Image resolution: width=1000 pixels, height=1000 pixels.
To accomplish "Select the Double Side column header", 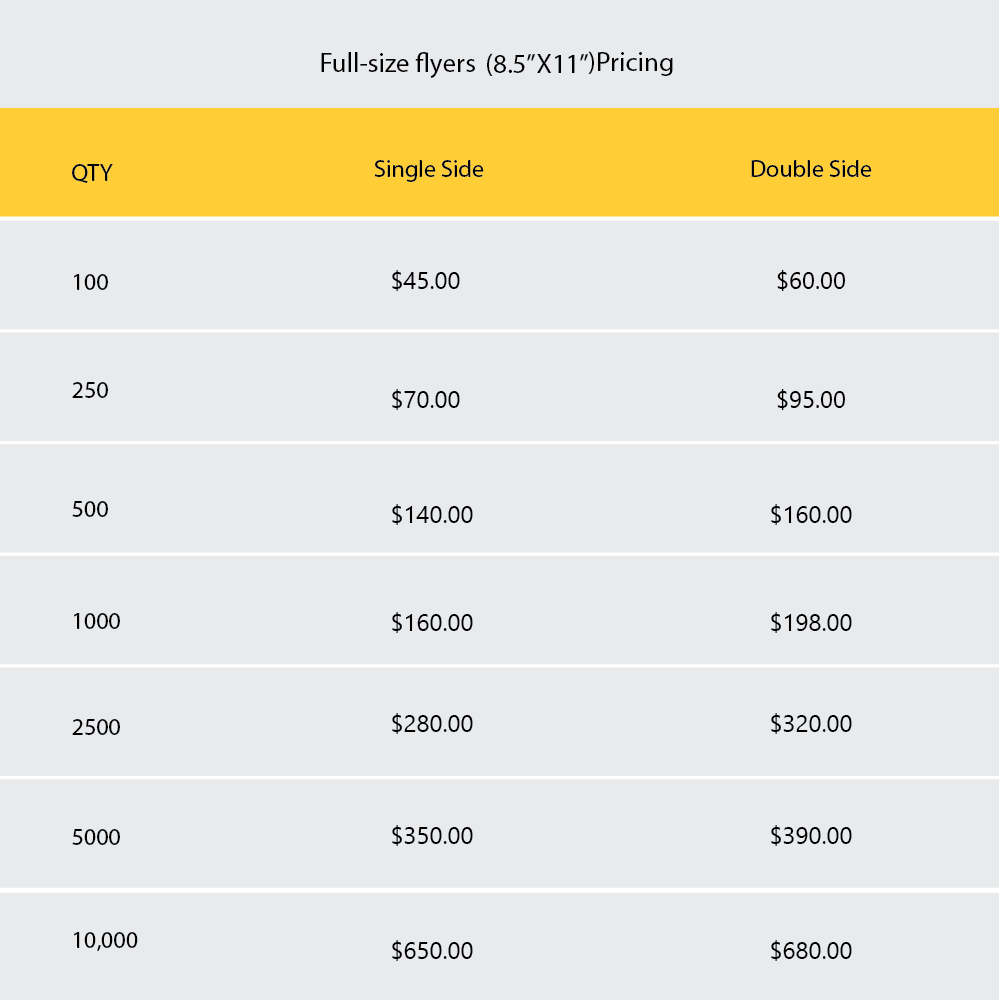I will tap(810, 170).
